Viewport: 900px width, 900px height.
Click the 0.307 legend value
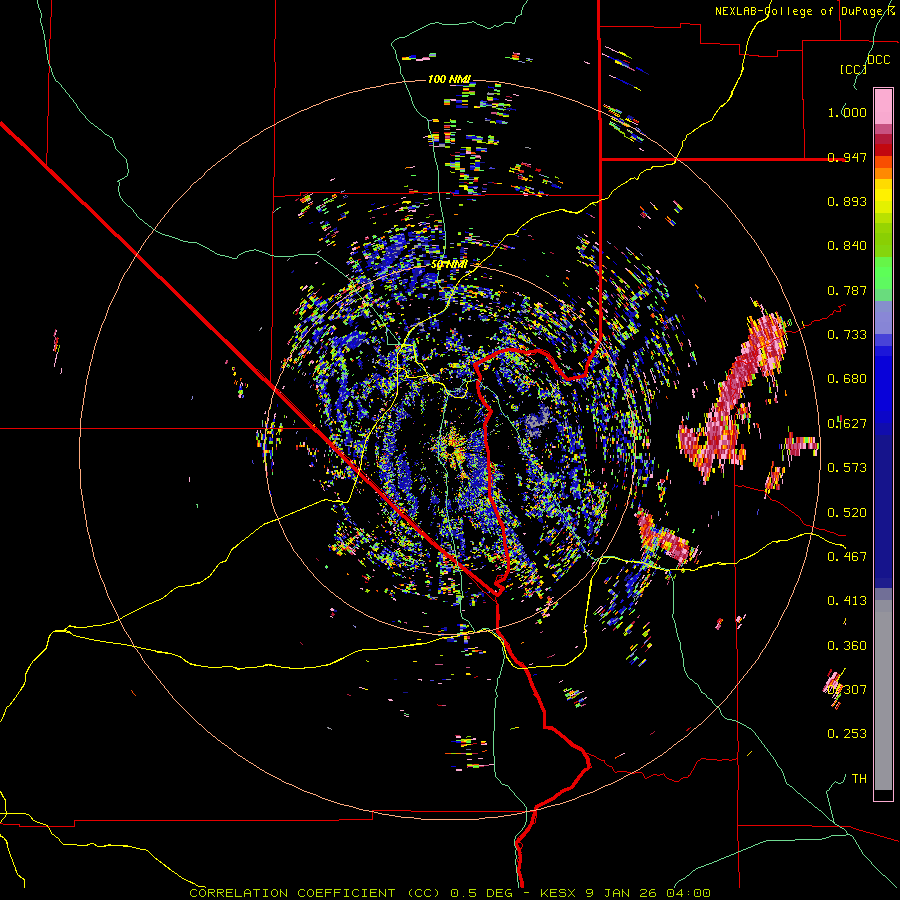(847, 689)
